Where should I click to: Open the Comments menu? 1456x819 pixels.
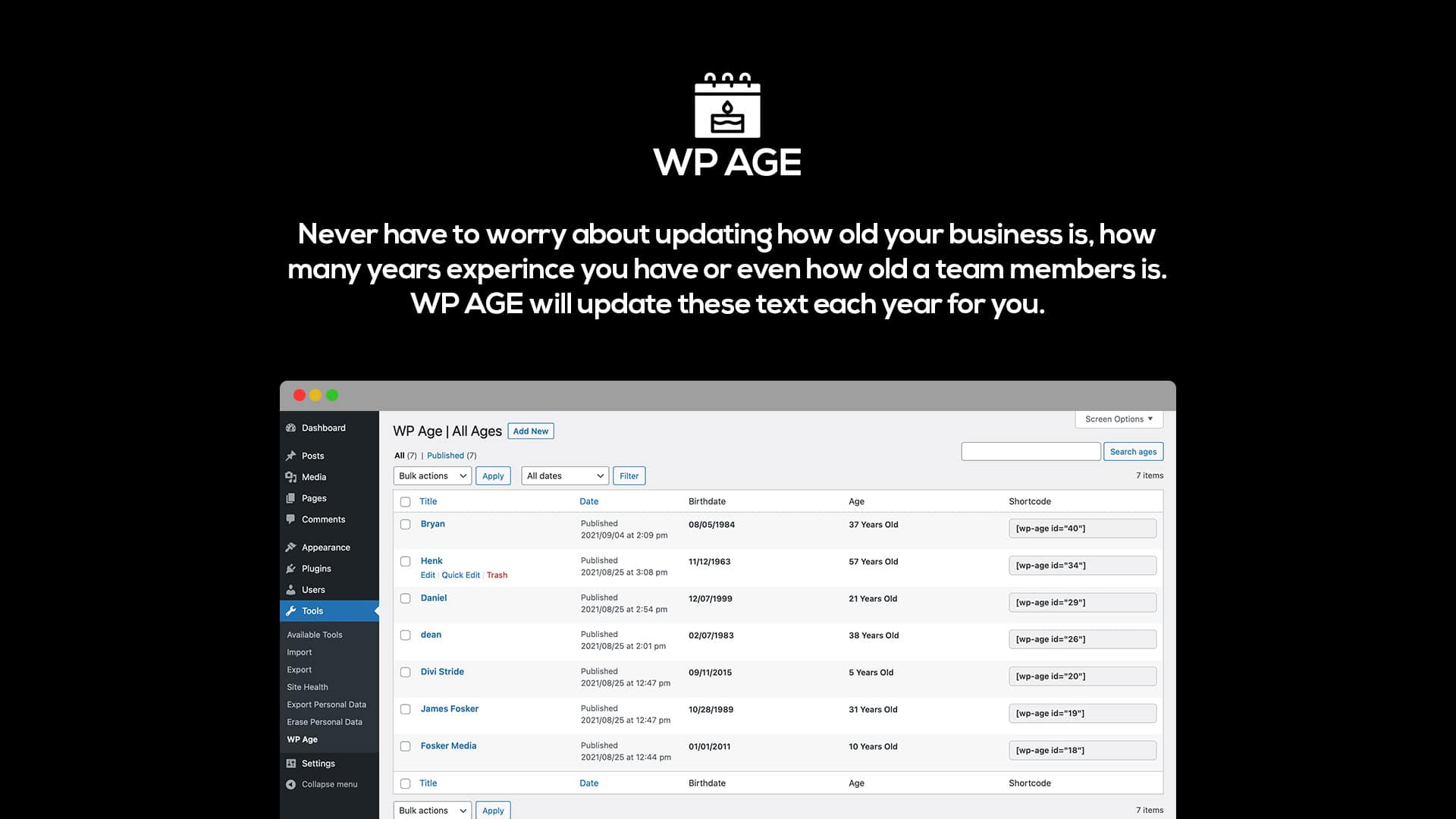click(323, 519)
